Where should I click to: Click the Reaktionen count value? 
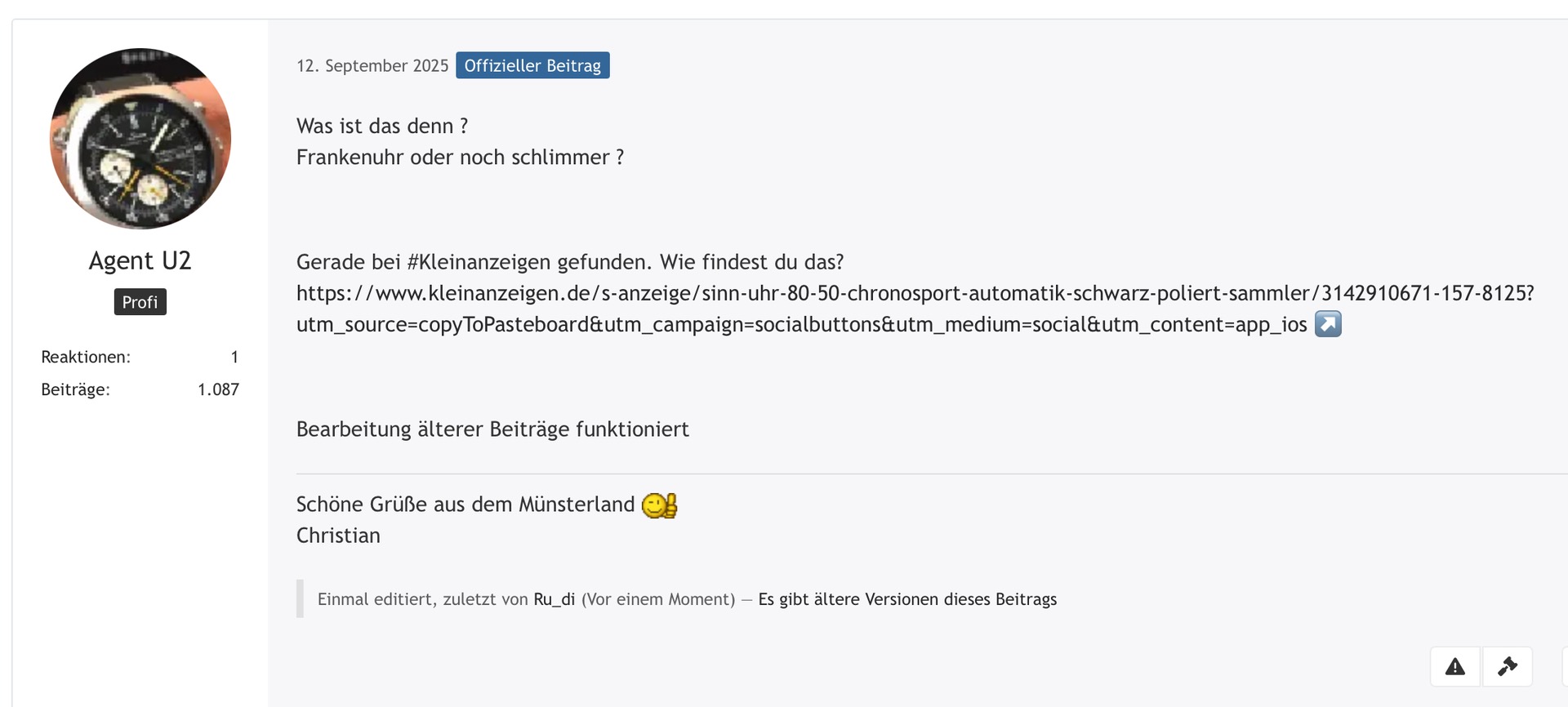click(234, 357)
